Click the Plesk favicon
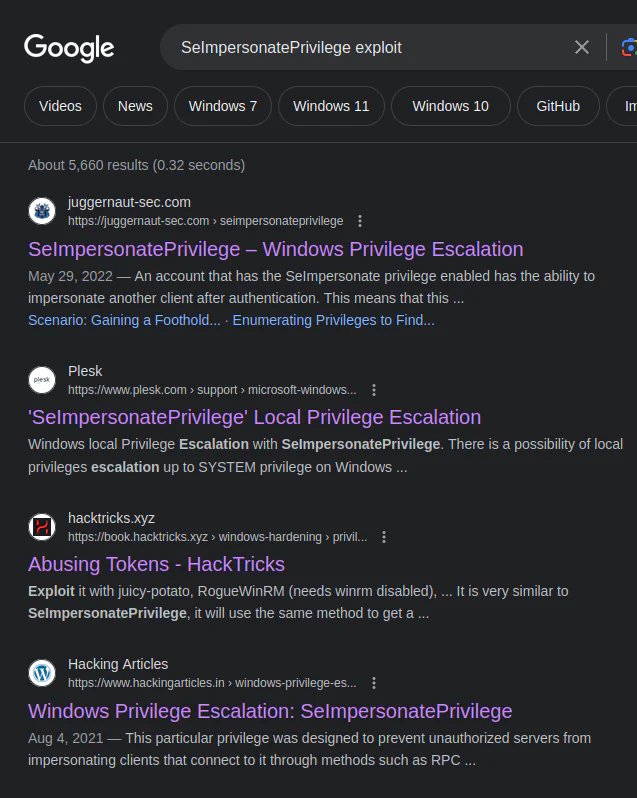 [42, 380]
